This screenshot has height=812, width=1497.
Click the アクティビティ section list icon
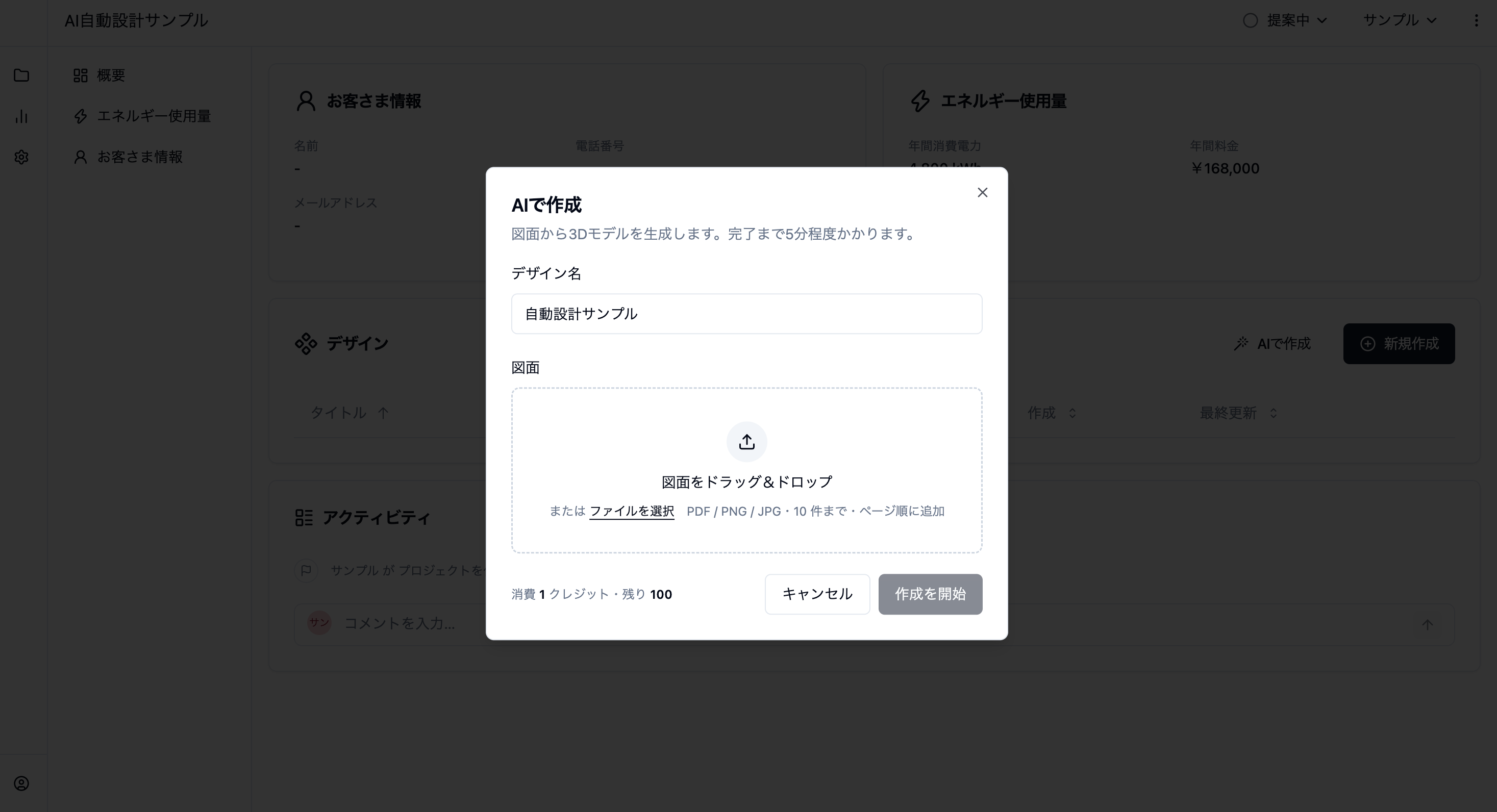[304, 518]
